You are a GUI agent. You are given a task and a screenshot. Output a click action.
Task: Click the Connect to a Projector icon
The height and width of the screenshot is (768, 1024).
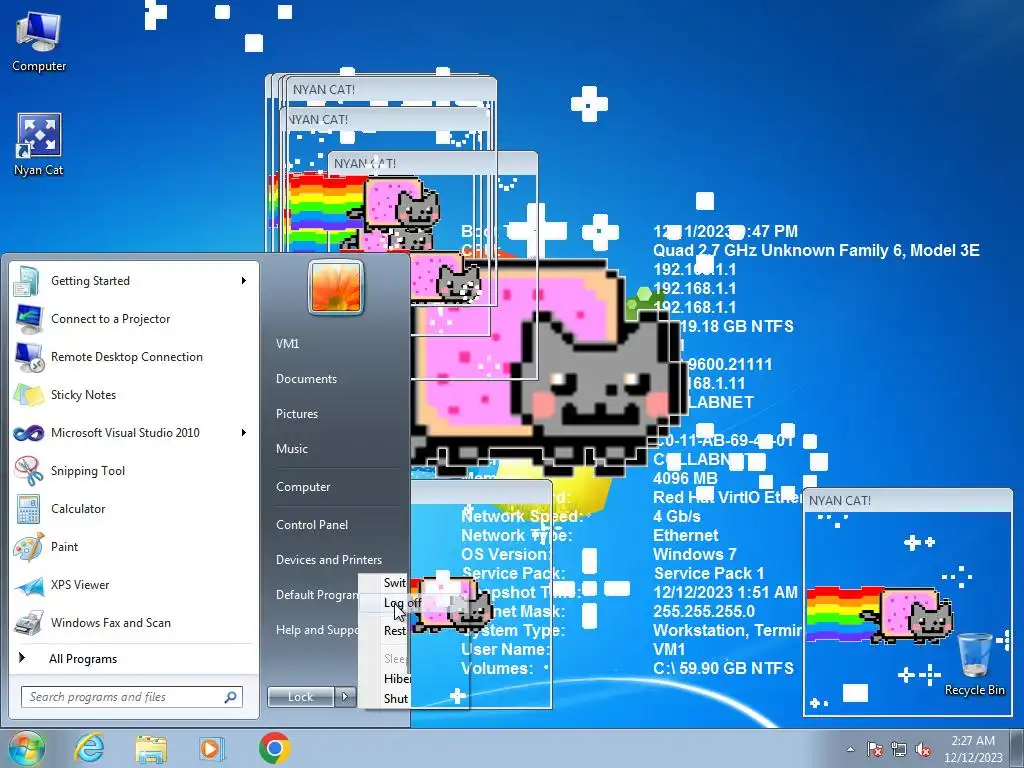coord(28,319)
